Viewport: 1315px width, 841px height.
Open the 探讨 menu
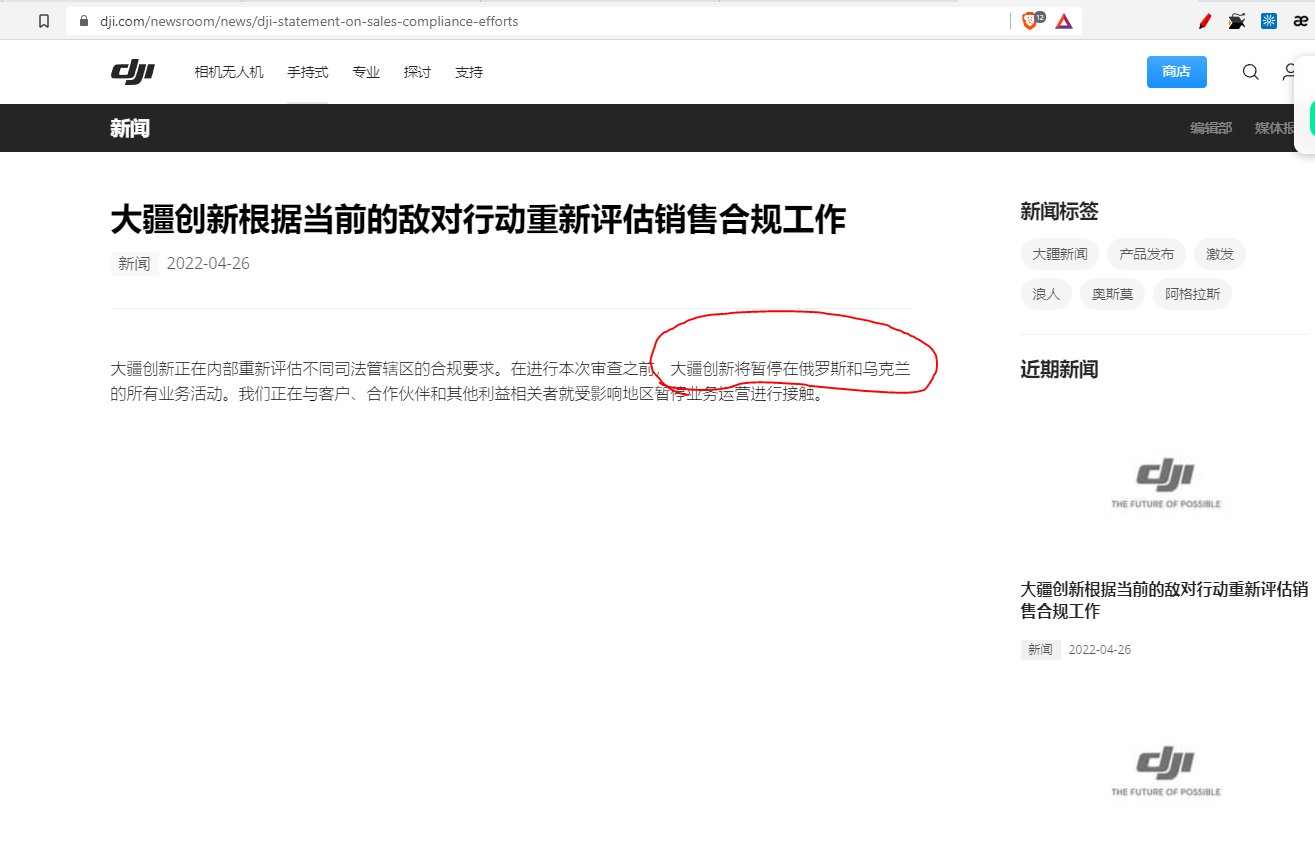pos(417,72)
